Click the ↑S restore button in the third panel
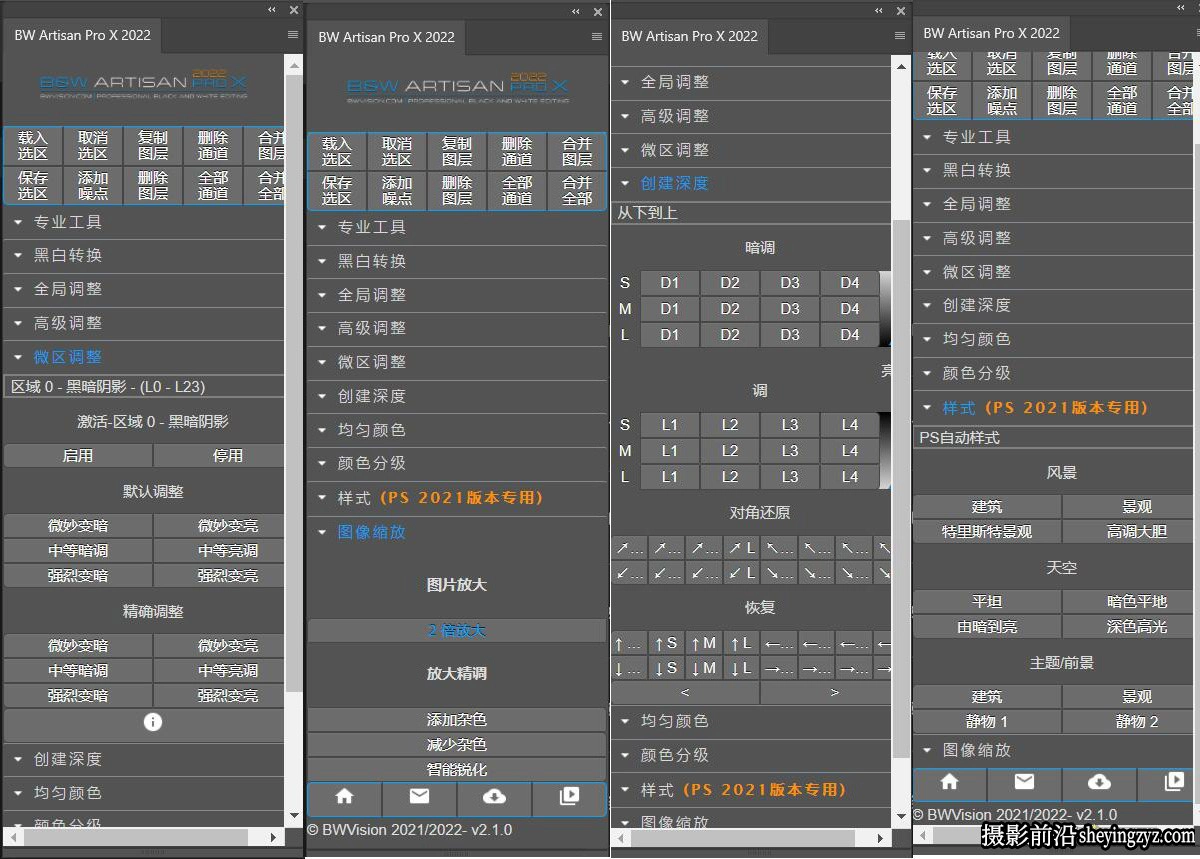The image size is (1200, 859). pos(665,643)
